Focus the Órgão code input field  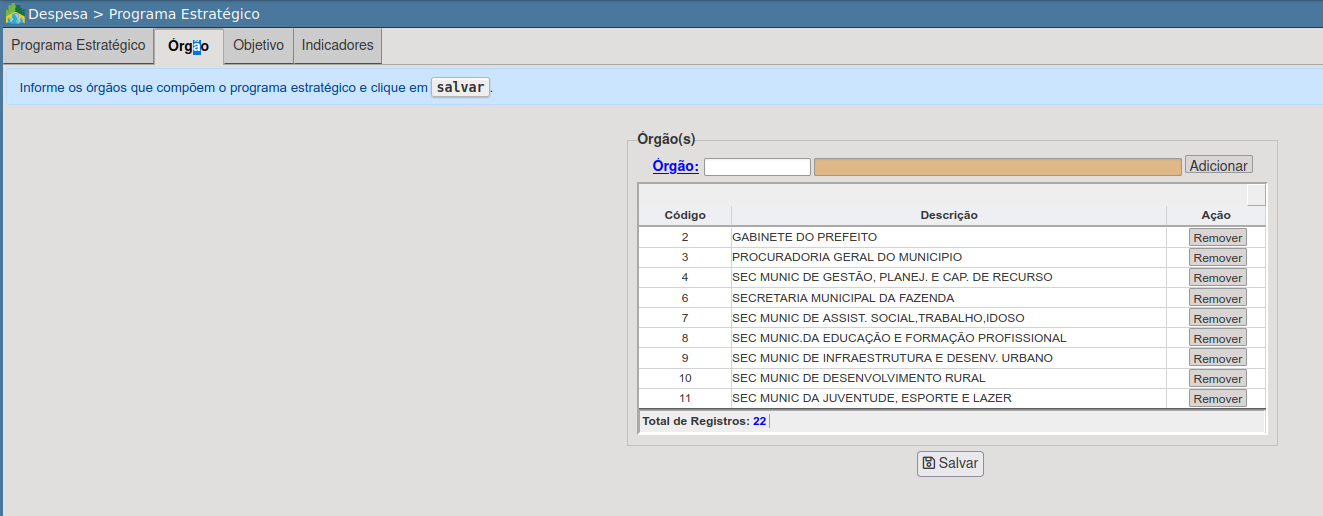click(757, 167)
